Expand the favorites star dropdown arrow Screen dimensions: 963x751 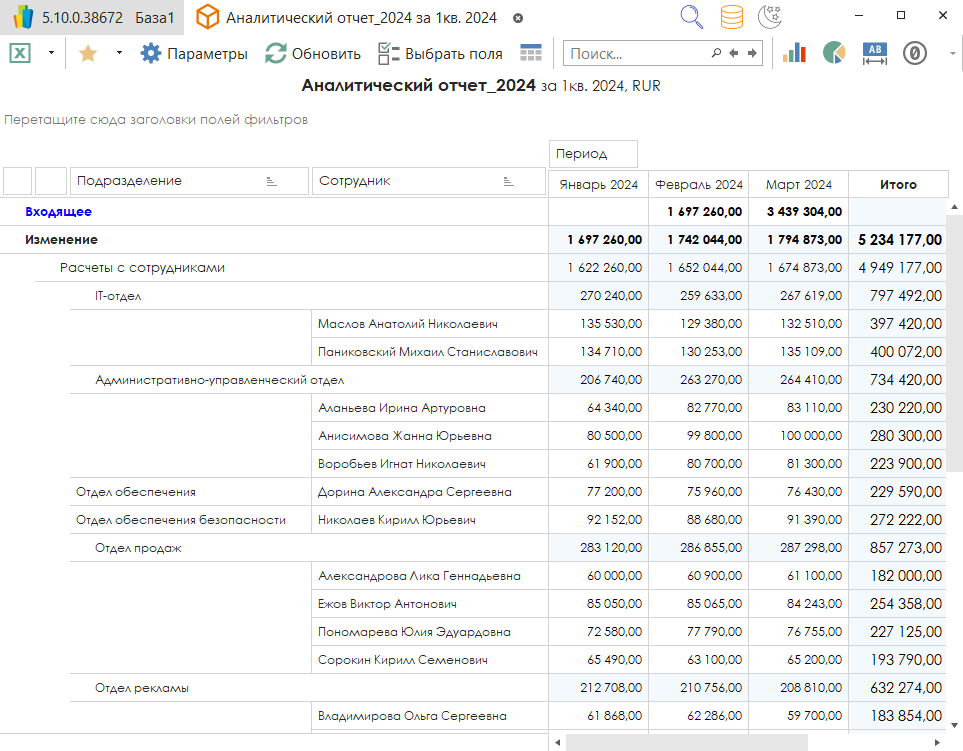point(119,53)
